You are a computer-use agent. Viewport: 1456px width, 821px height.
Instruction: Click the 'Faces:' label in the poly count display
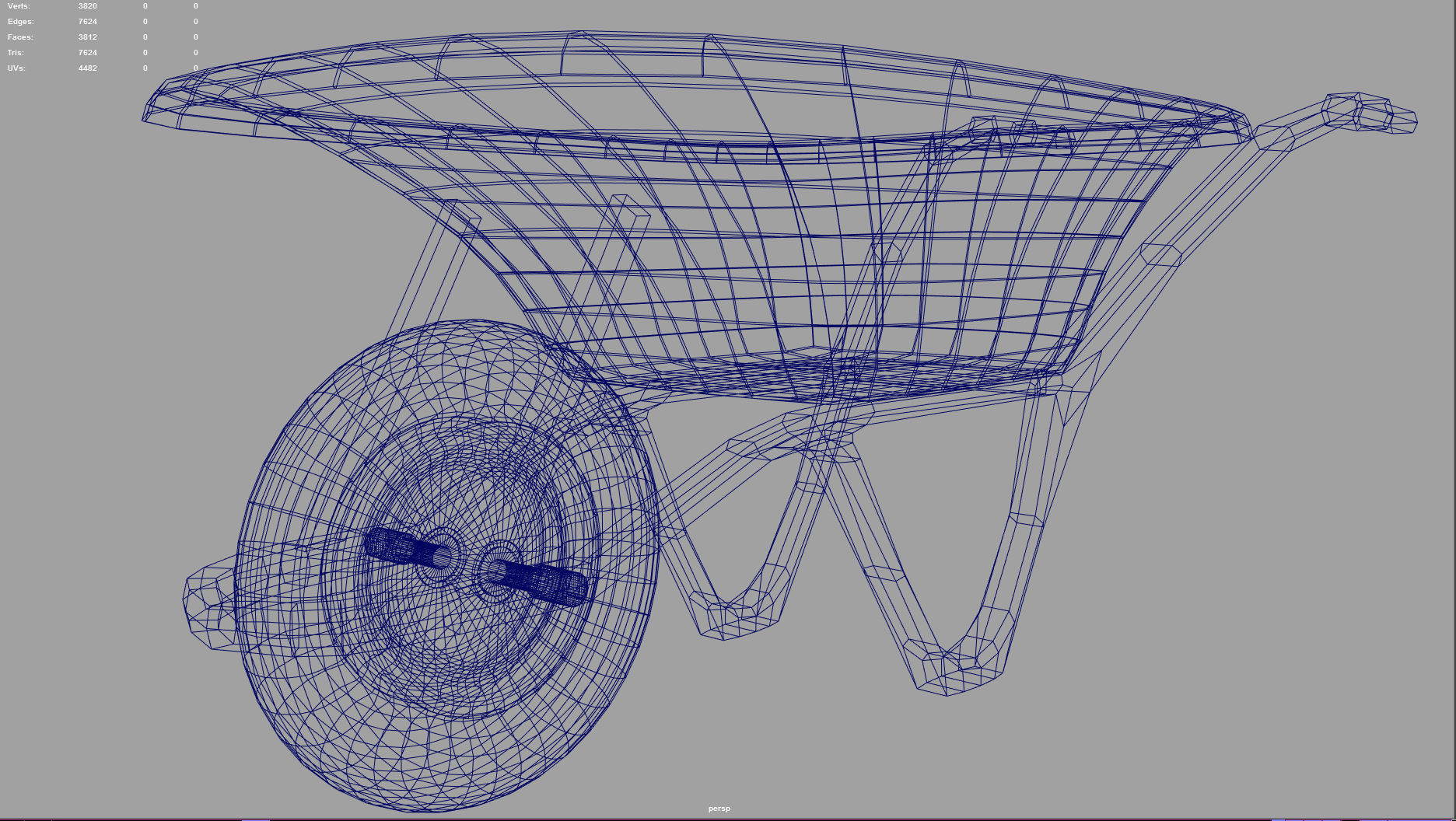(x=20, y=37)
